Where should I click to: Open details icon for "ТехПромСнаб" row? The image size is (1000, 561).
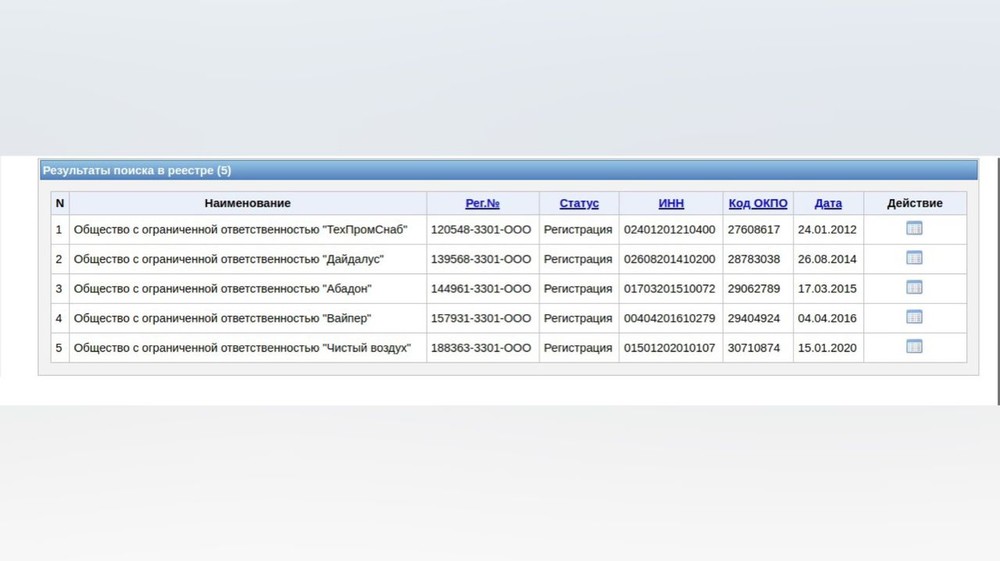(913, 229)
